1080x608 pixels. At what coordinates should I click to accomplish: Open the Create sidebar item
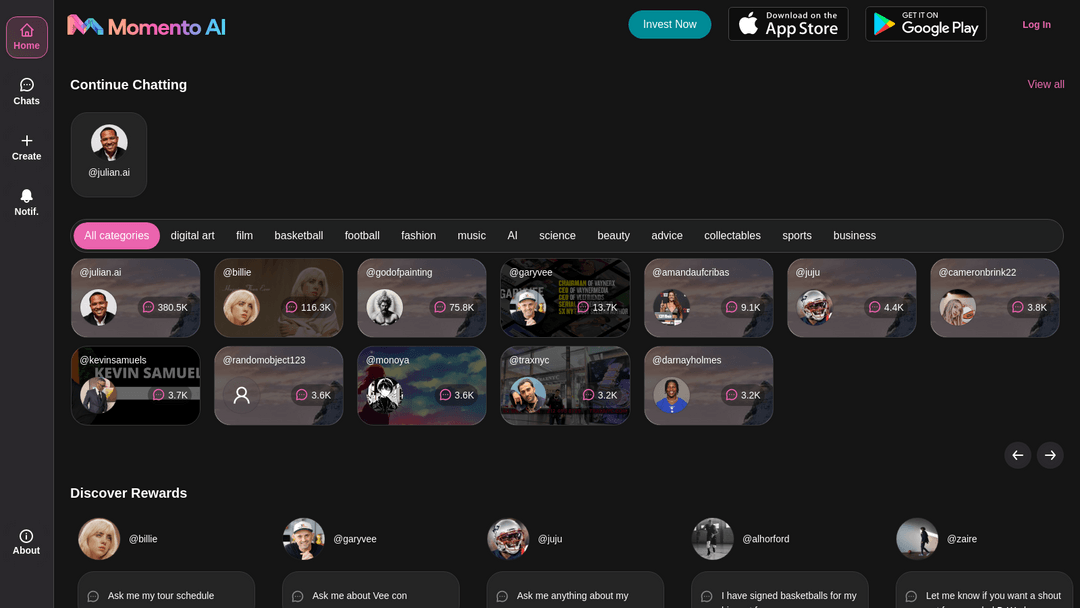point(26,147)
